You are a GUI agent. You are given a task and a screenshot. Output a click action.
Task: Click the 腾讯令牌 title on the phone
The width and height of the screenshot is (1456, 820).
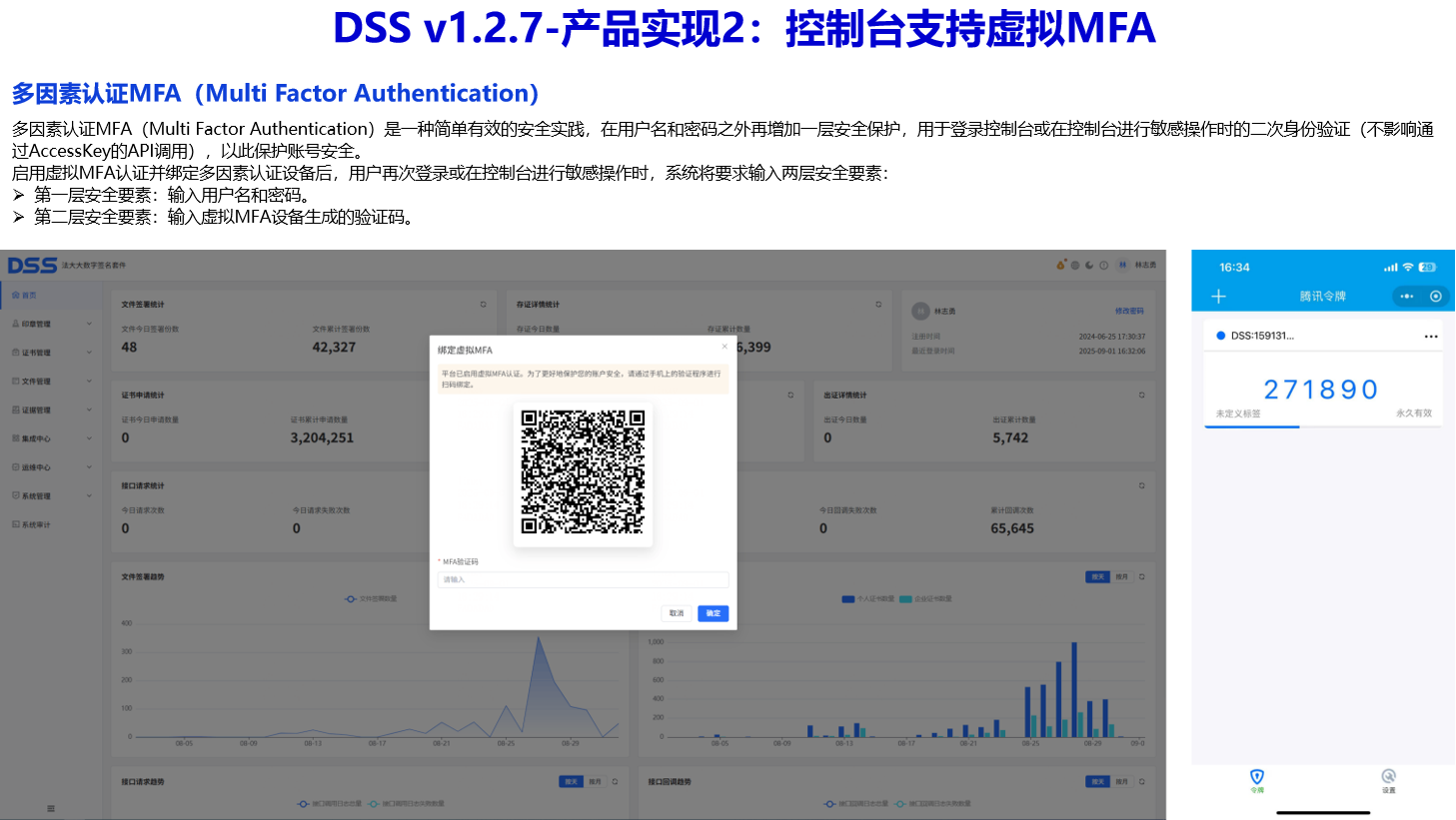(1323, 297)
